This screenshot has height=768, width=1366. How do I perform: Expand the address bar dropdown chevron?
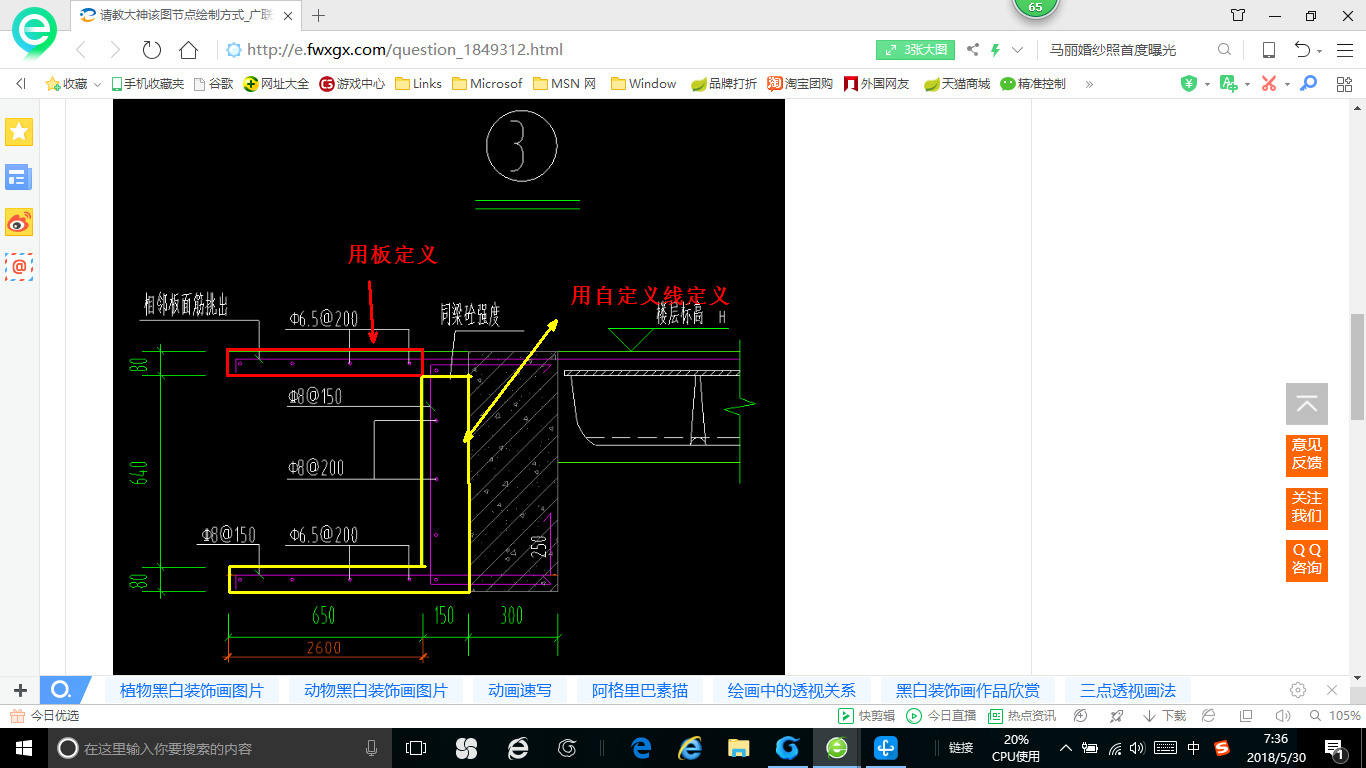pos(1018,50)
